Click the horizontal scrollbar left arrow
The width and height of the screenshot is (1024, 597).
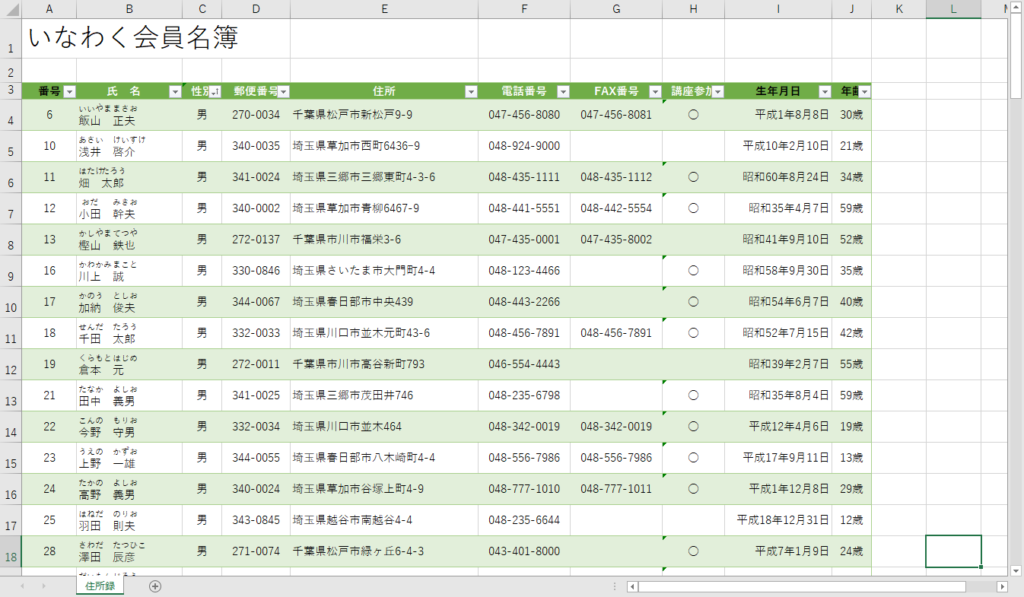click(x=632, y=586)
